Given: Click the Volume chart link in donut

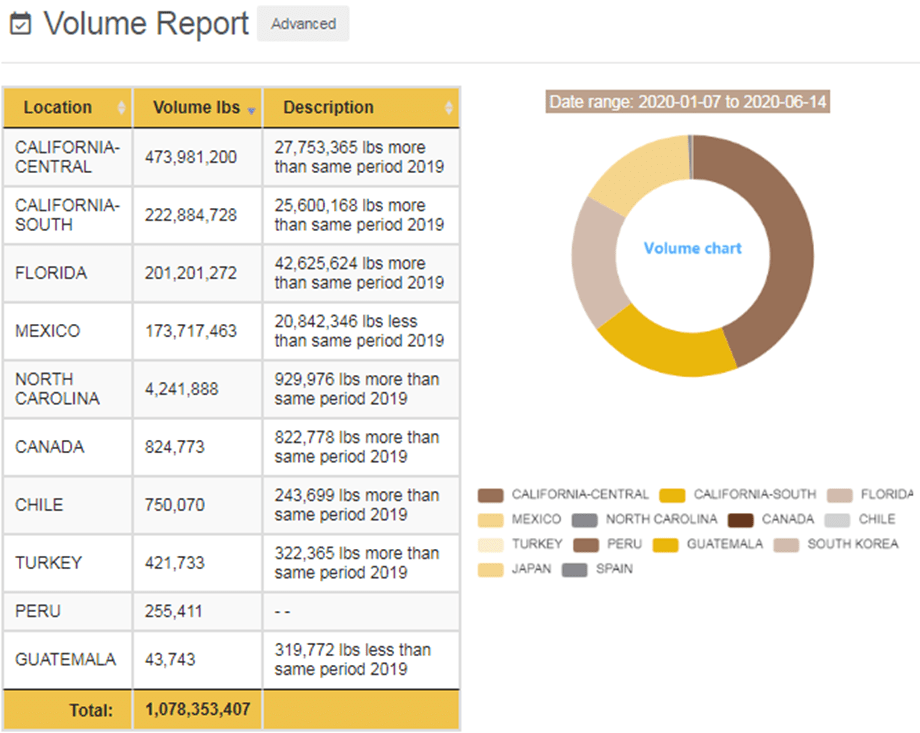Looking at the screenshot, I should click(692, 248).
